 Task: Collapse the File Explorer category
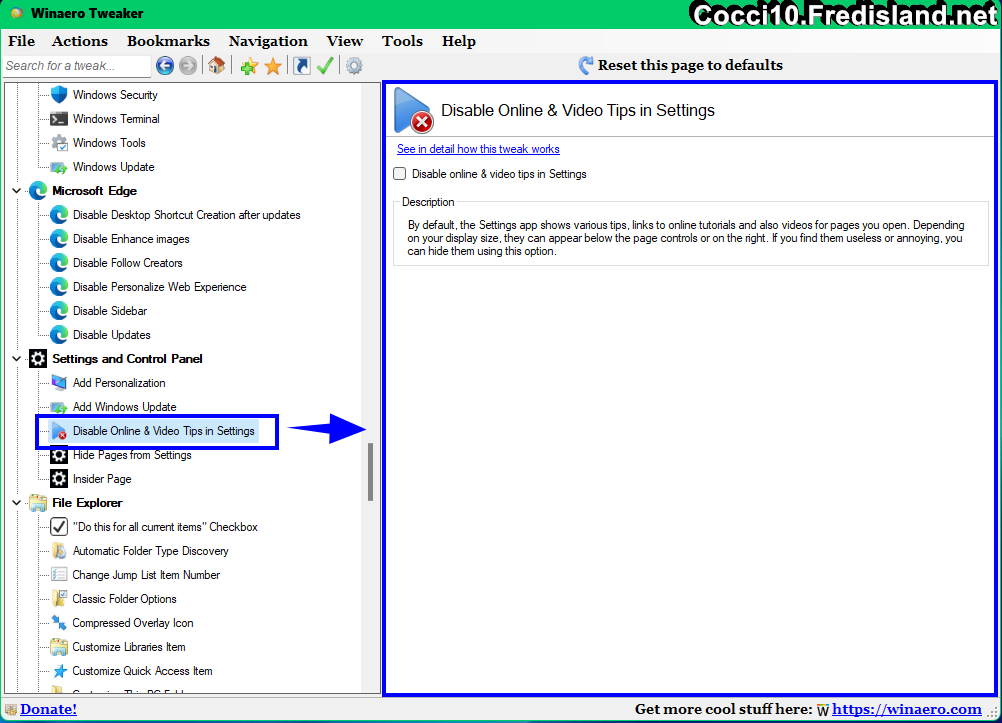[17, 503]
